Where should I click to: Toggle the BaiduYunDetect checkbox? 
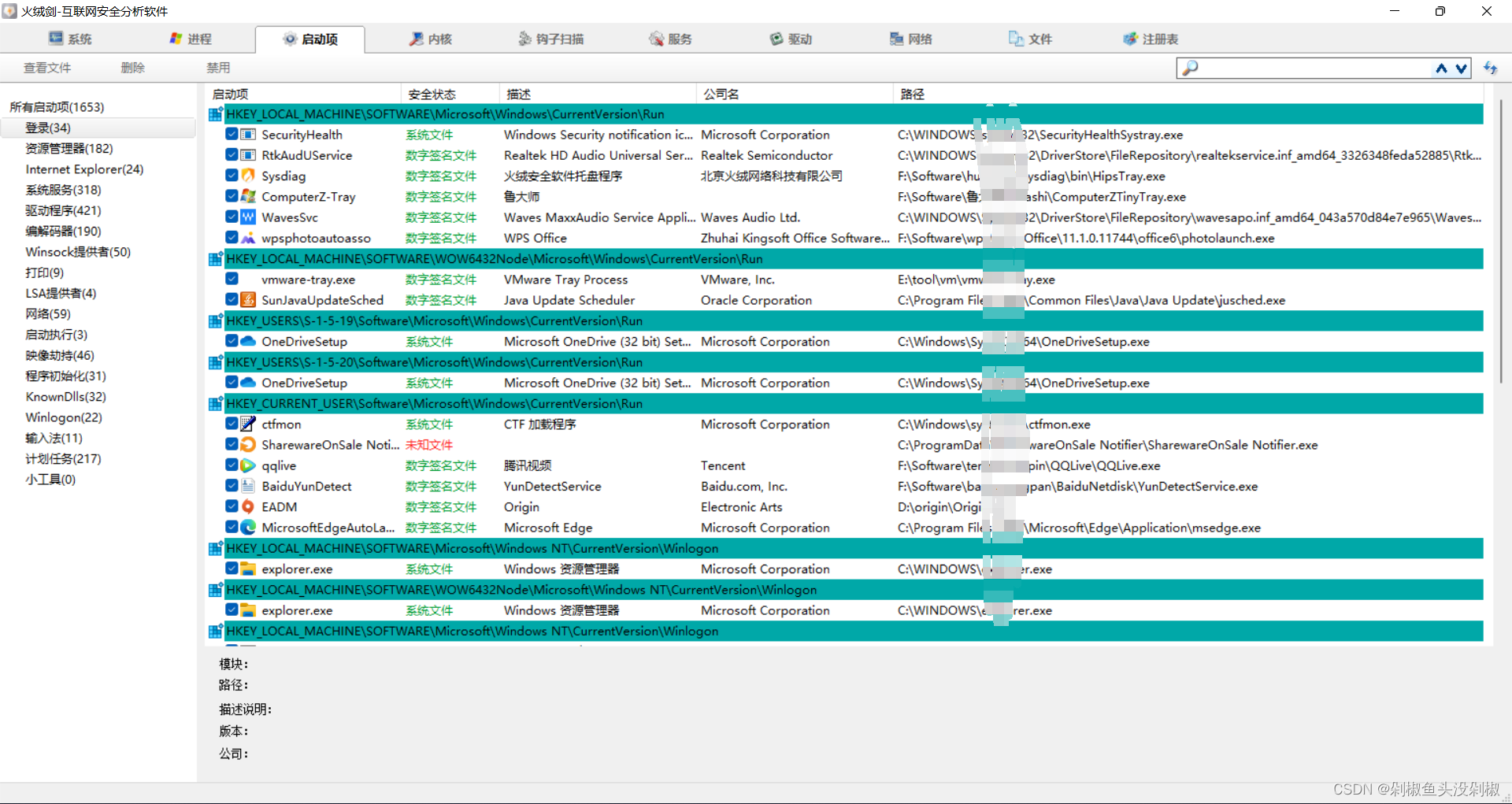pyautogui.click(x=232, y=485)
